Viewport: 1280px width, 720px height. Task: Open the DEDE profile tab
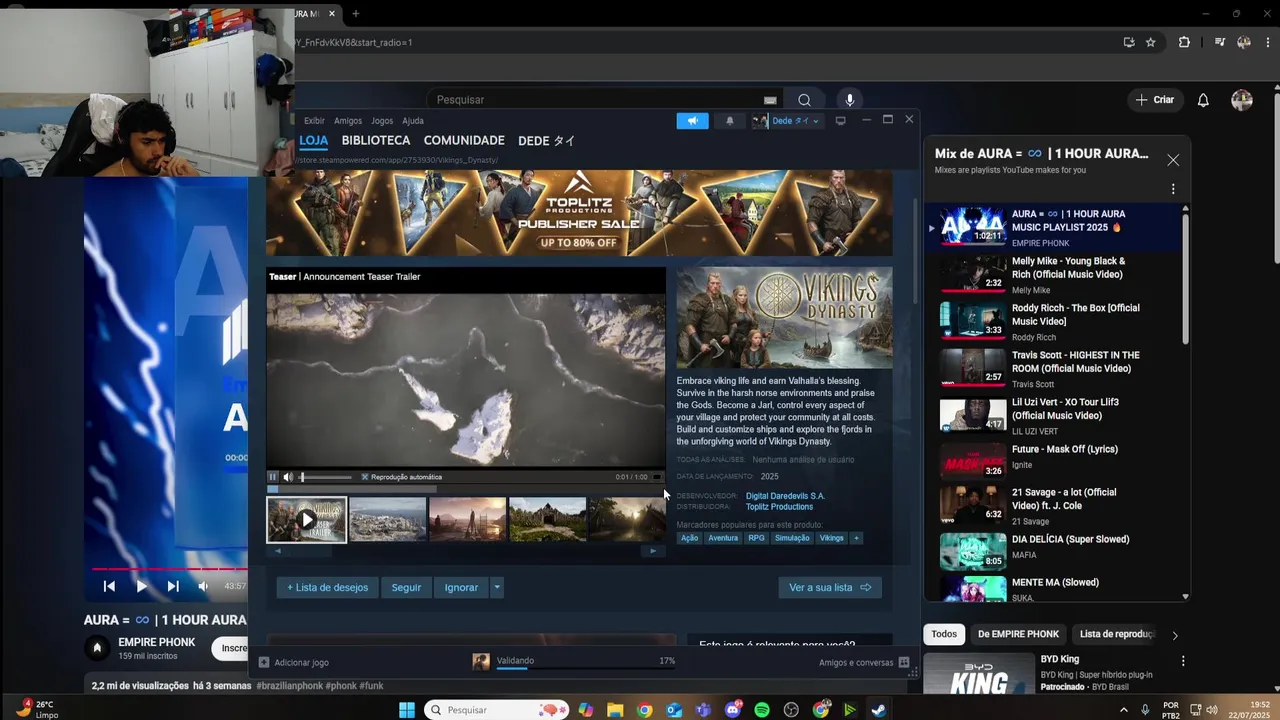(546, 141)
